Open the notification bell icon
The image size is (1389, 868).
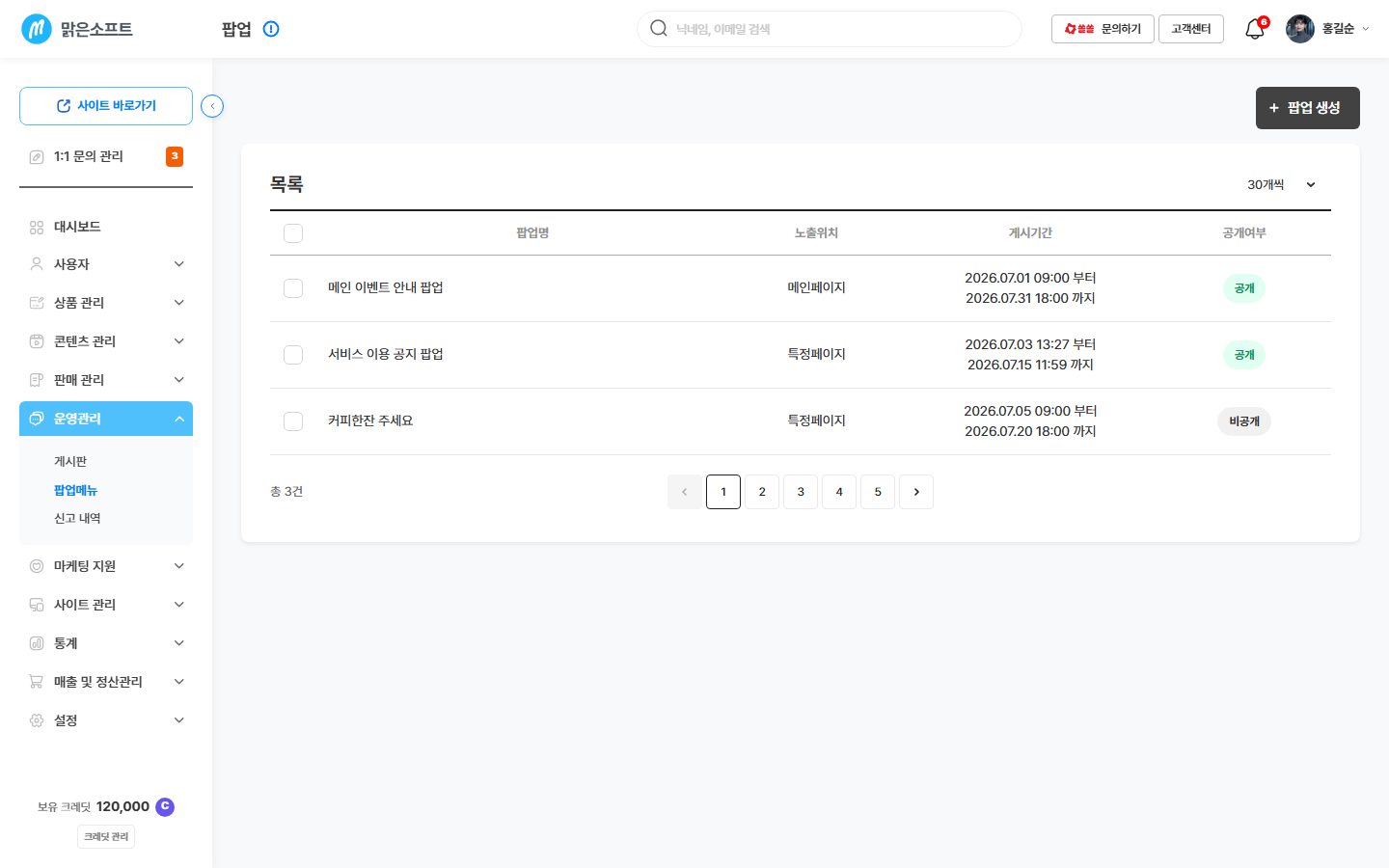coord(1255,29)
